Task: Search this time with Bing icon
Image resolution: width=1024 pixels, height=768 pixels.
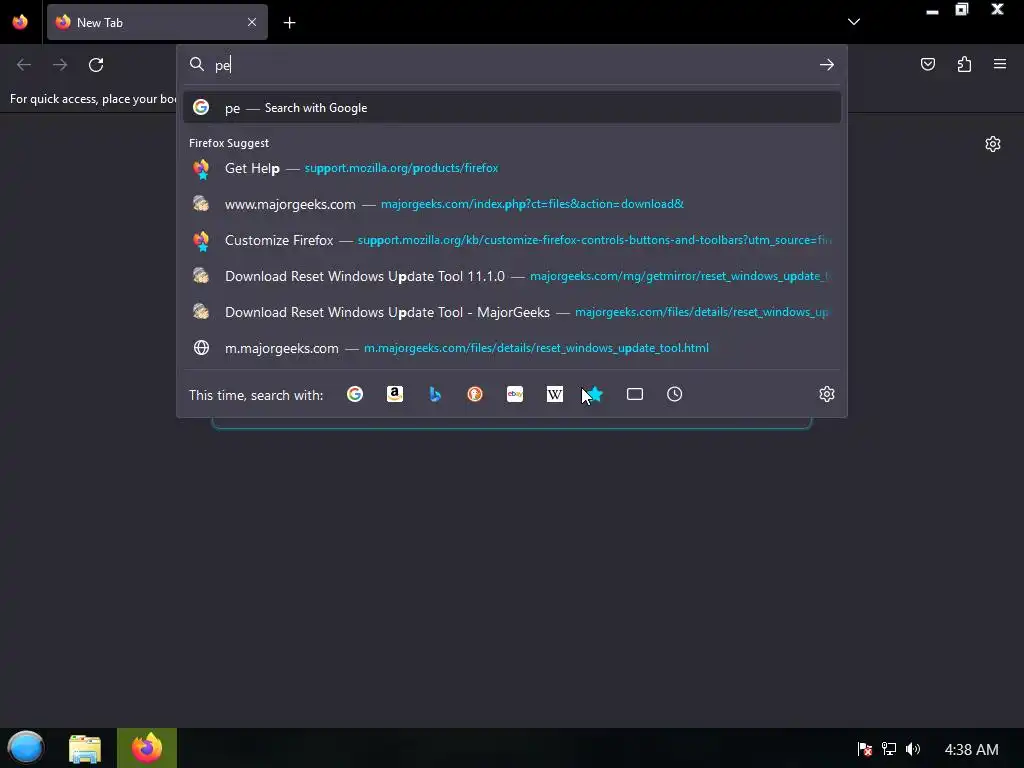Action: [435, 394]
